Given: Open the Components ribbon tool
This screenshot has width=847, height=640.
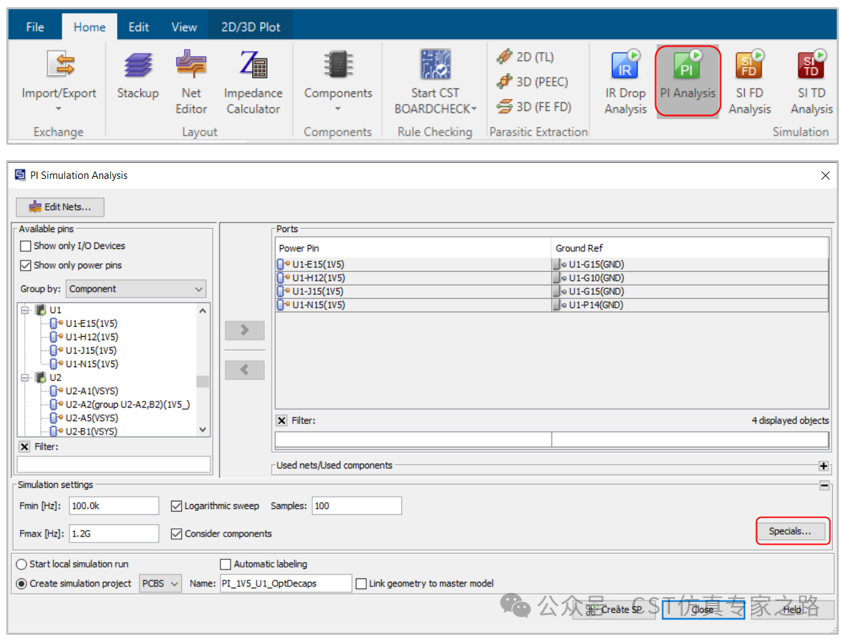Looking at the screenshot, I should (338, 81).
